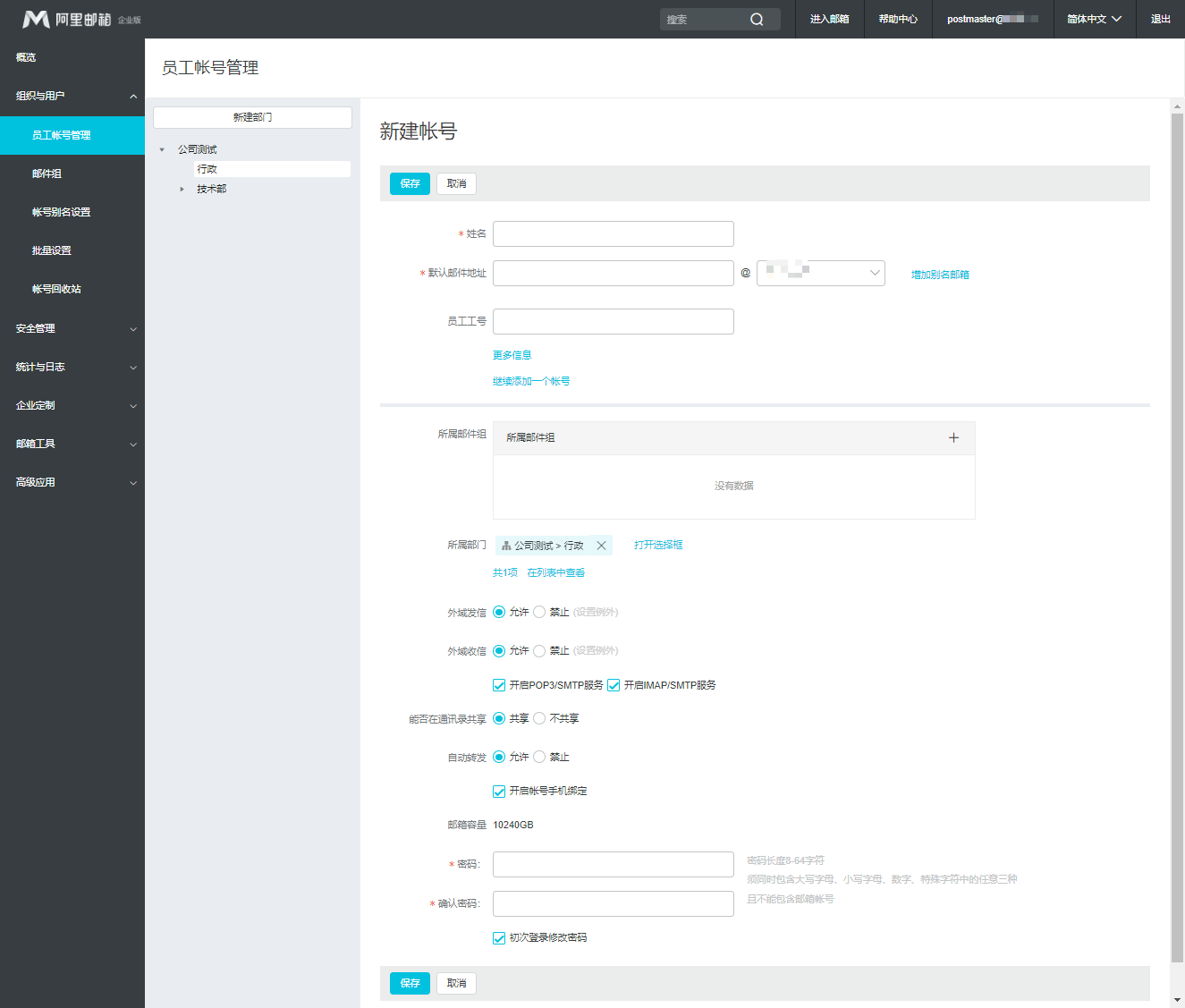Screen dimensions: 1185x1008
Task: Expand the 技术部 tree node arrow
Action: 182,189
